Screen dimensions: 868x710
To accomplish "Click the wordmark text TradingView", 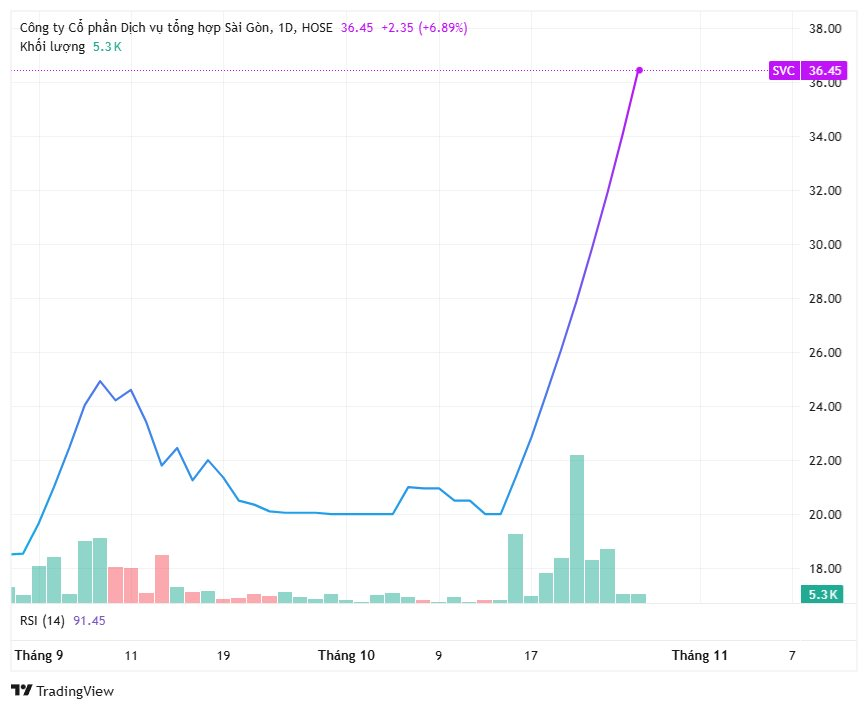I will tap(75, 691).
